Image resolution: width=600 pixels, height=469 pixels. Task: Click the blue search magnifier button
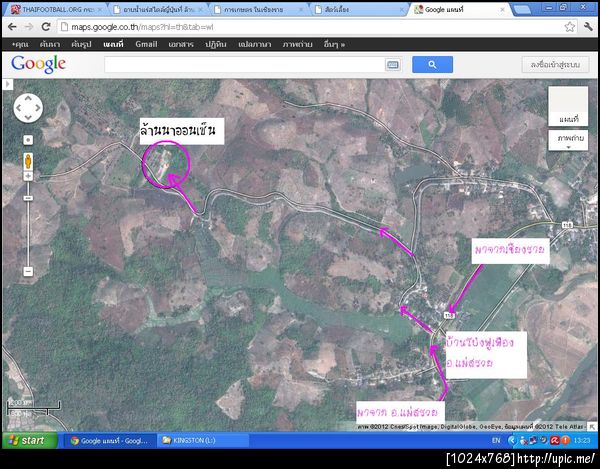click(432, 65)
